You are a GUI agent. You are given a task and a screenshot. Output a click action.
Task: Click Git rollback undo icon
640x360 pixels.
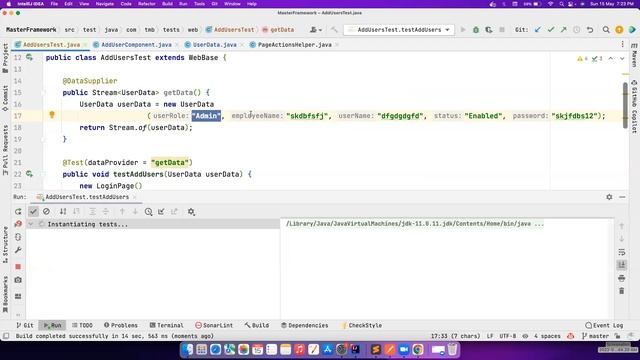pos(590,30)
